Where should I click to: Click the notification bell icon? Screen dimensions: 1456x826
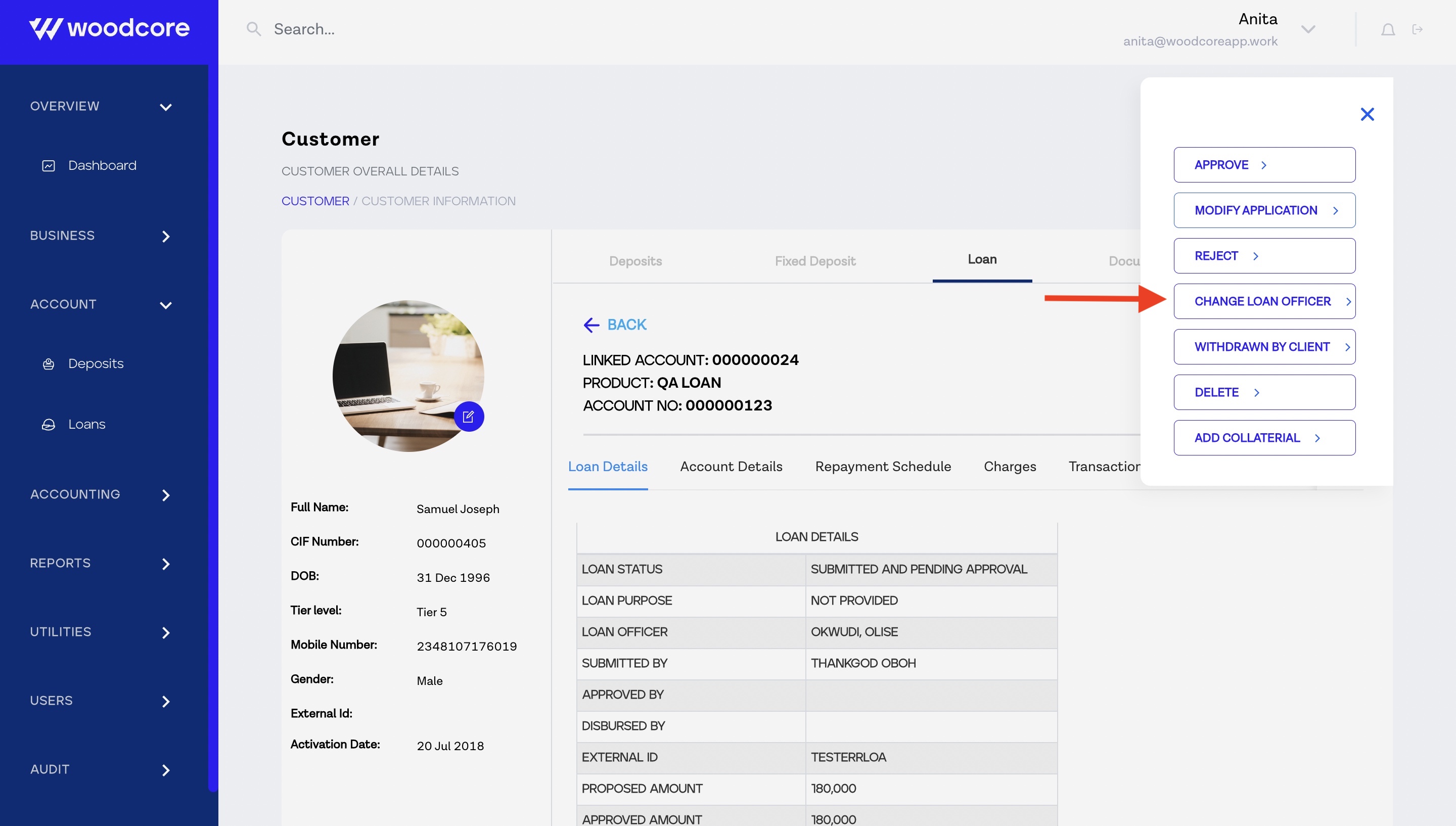[1387, 29]
